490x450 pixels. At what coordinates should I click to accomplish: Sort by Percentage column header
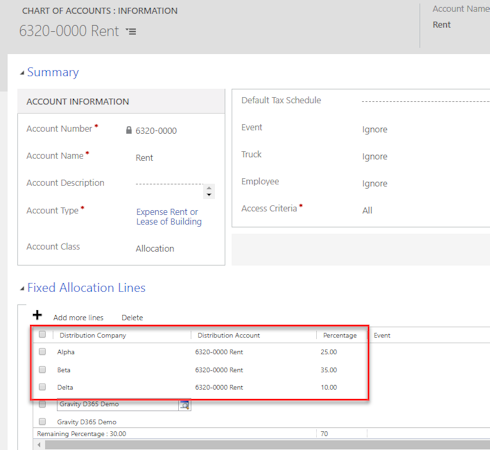340,335
